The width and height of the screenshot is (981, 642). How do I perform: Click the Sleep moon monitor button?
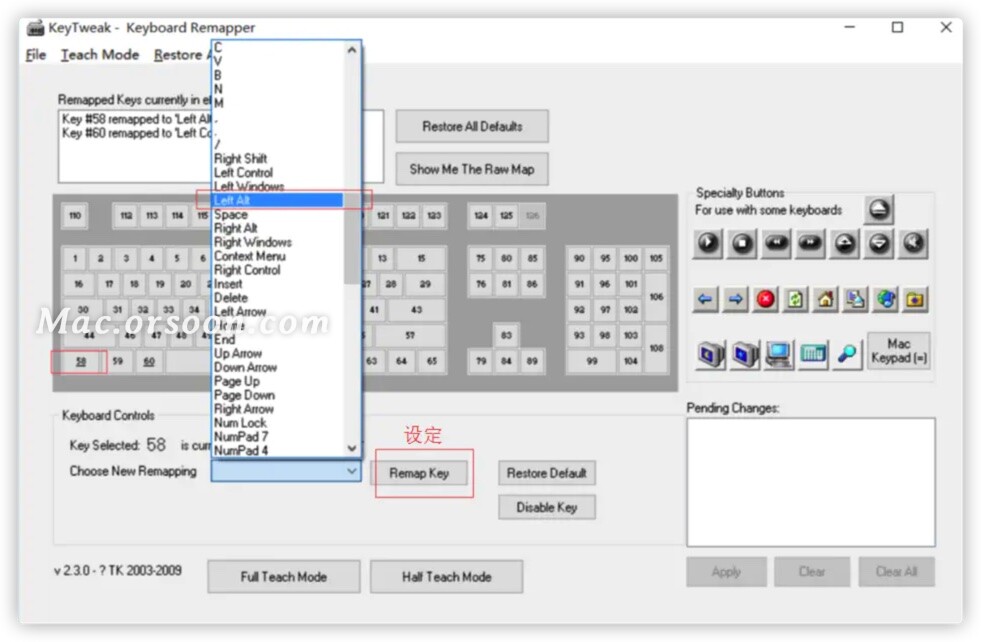click(710, 355)
